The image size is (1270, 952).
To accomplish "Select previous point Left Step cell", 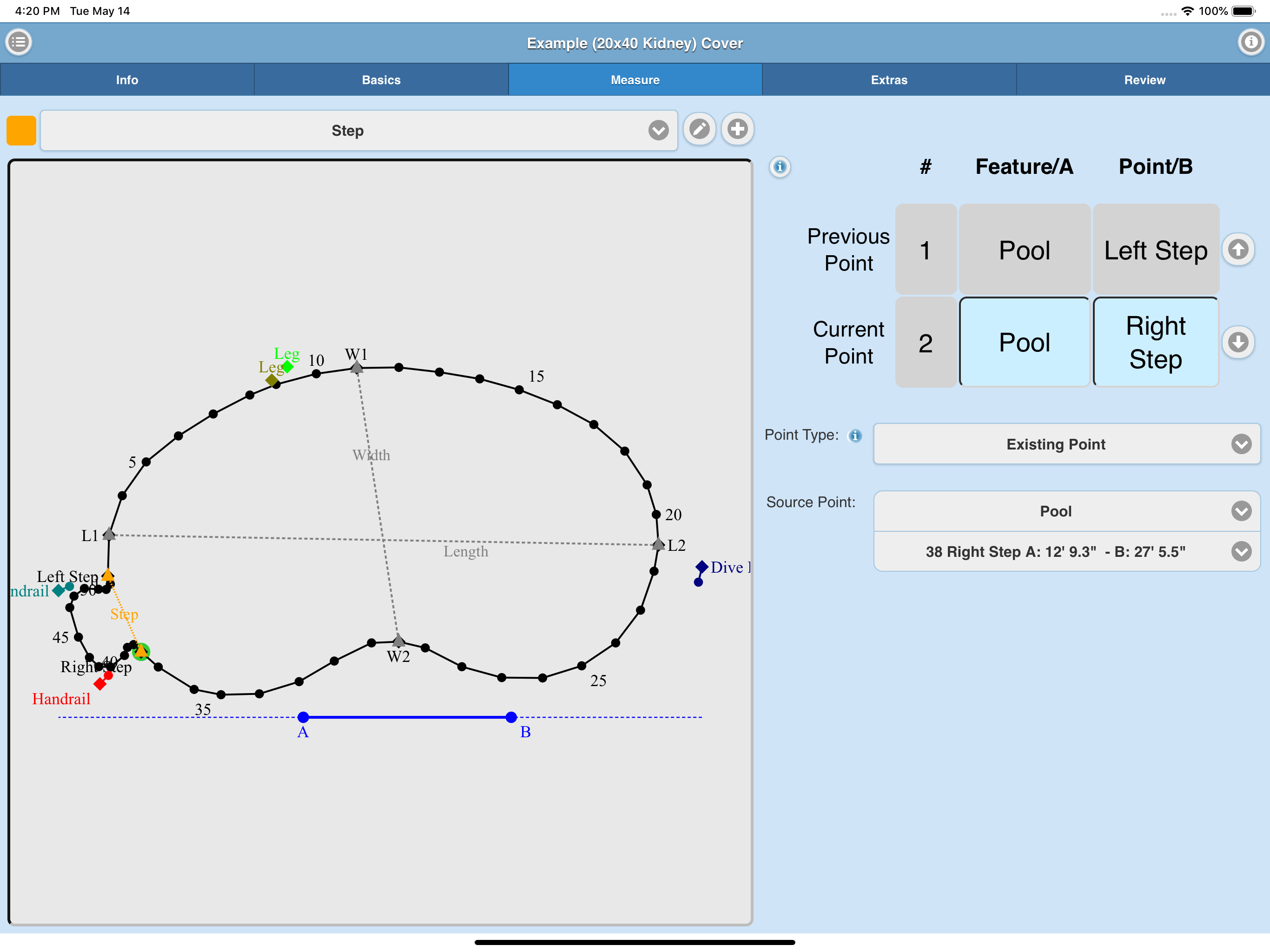I will point(1155,250).
